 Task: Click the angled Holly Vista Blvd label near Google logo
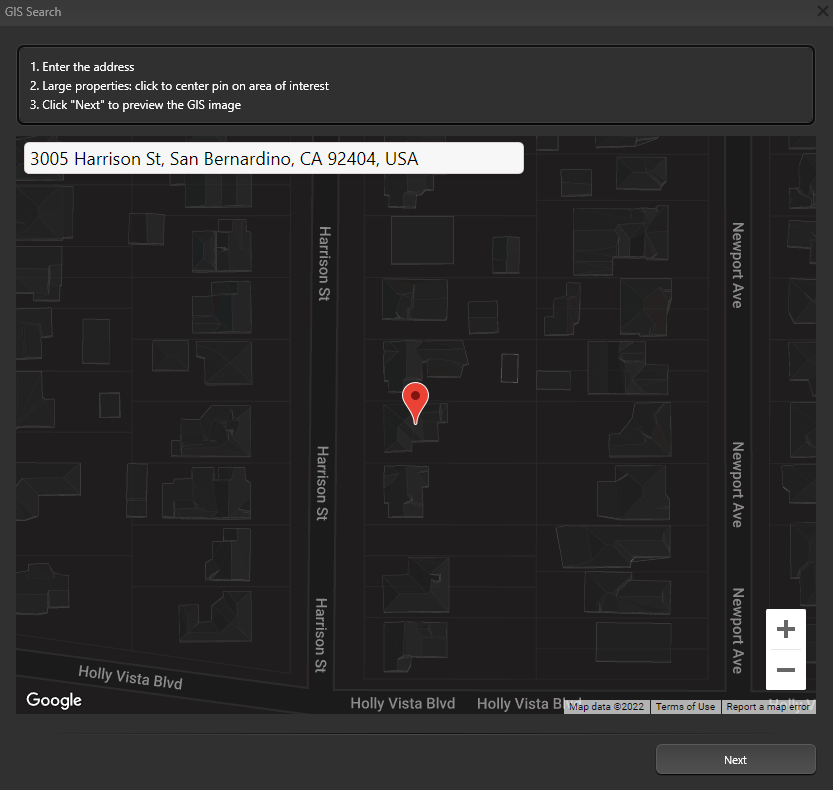(130, 677)
